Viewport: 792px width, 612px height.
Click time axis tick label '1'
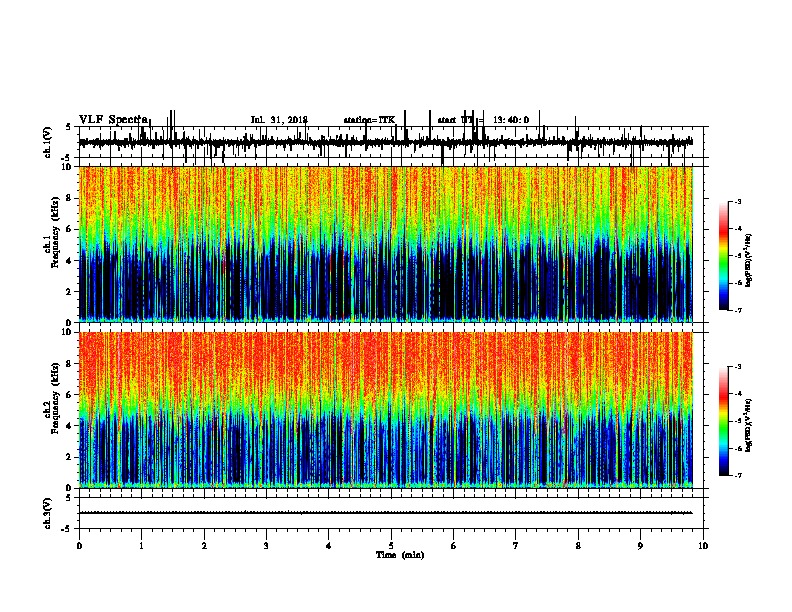click(141, 546)
